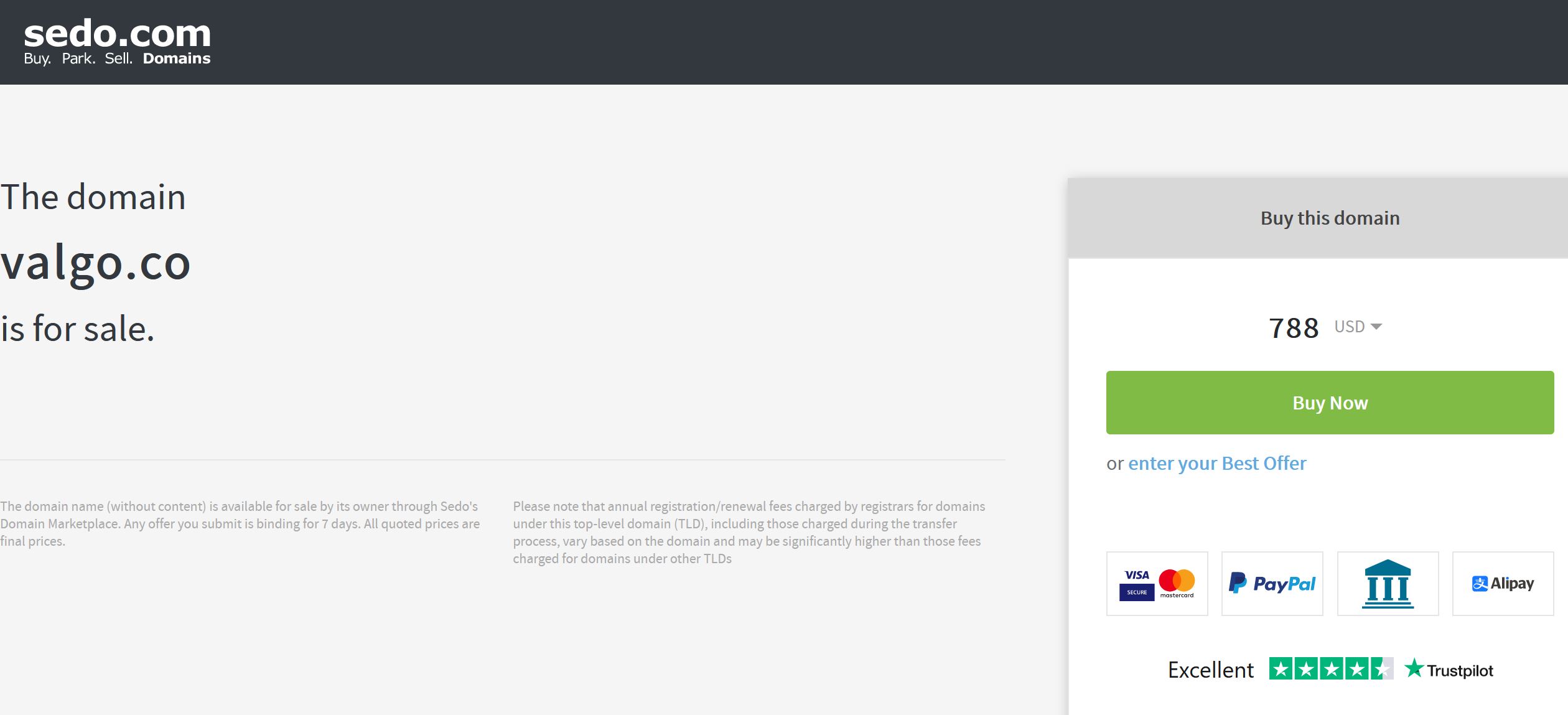
Task: Click the Trustpilot star rating
Action: pyautogui.click(x=1331, y=669)
